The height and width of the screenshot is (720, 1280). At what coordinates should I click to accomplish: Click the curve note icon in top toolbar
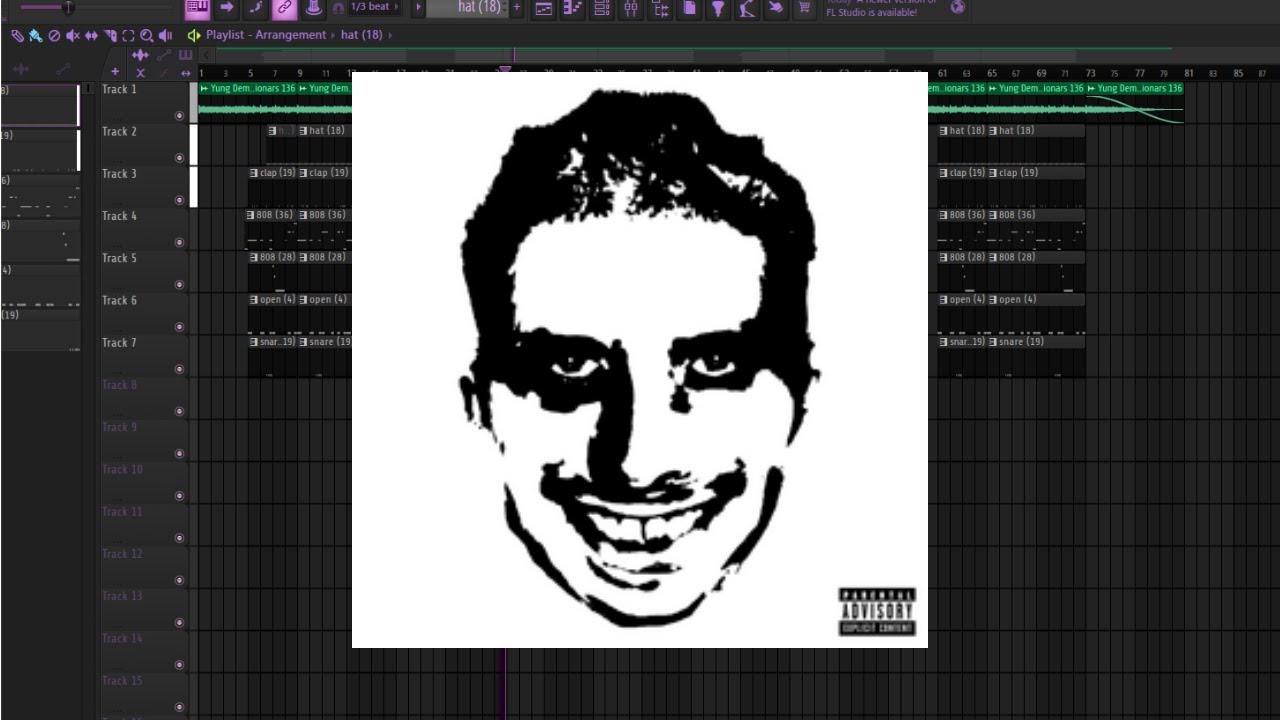[256, 8]
